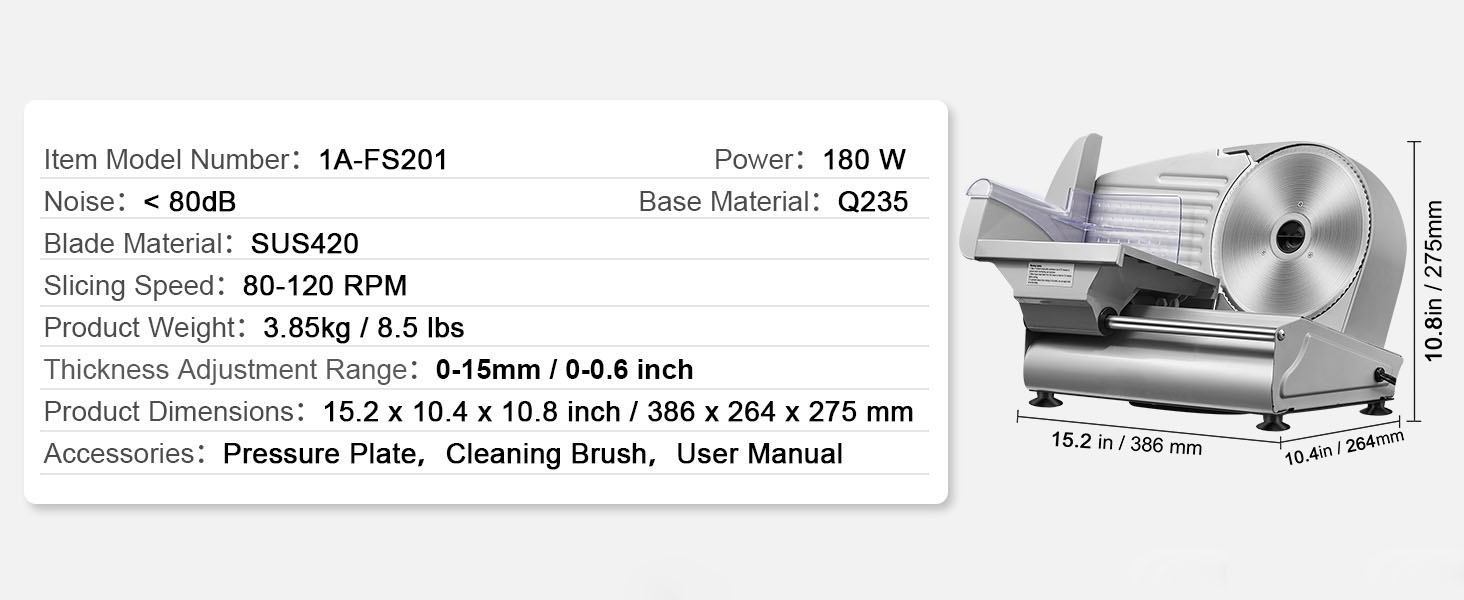
Task: Click the Accessories label
Action: pyautogui.click(x=118, y=454)
